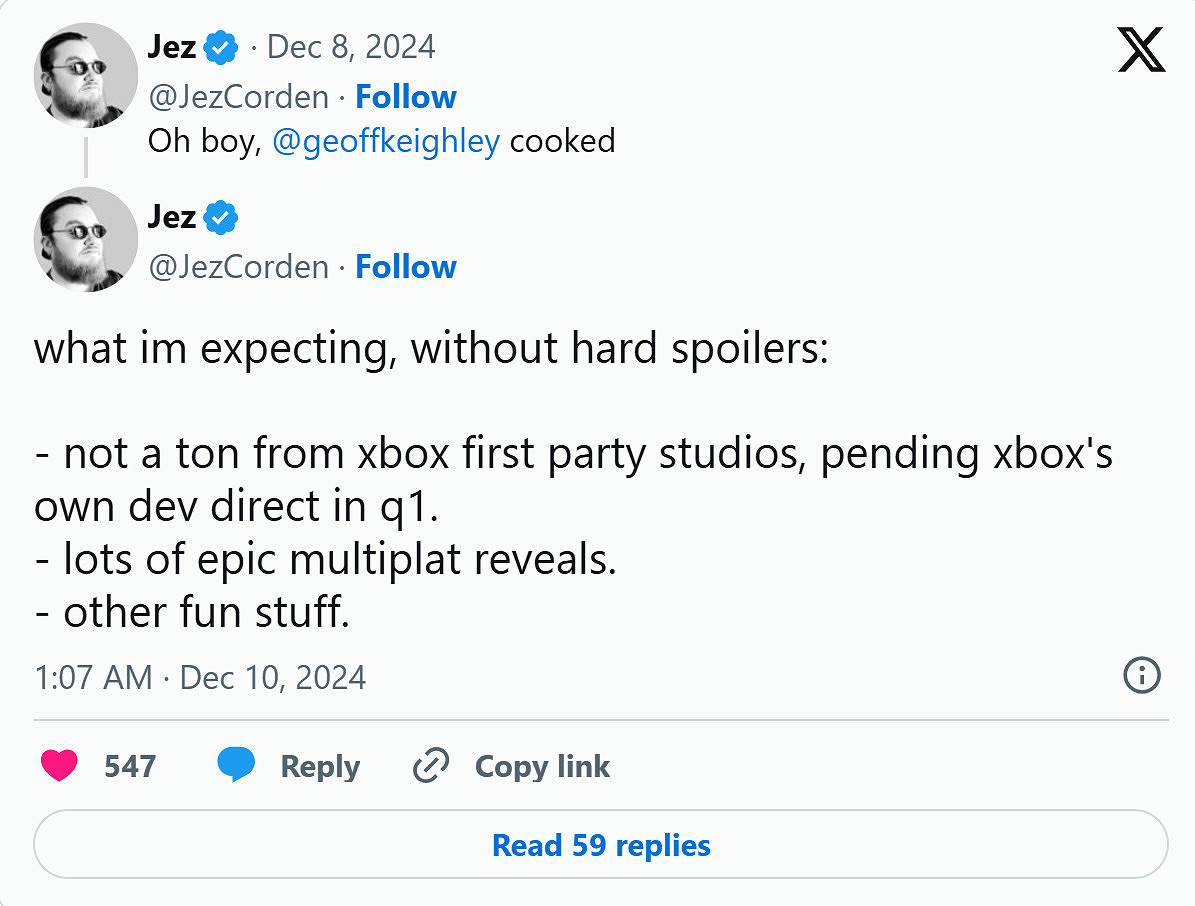Screen dimensions: 1195x906
Task: Click the Copy link chain icon
Action: [x=430, y=766]
